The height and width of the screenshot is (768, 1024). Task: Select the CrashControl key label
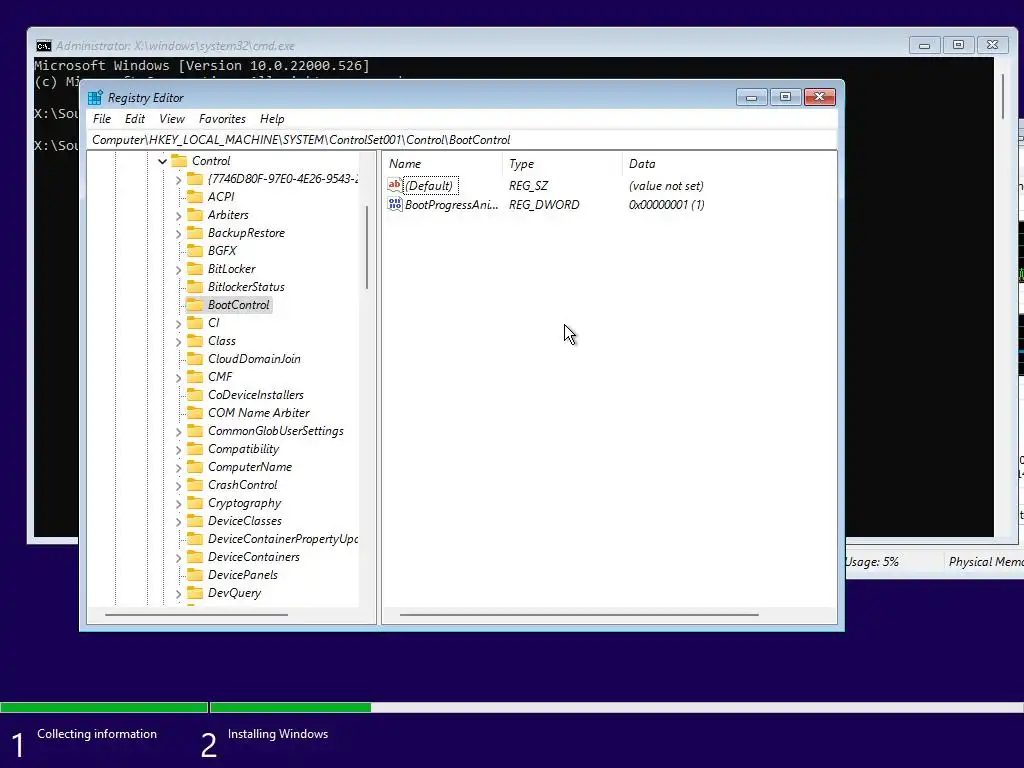pos(242,485)
